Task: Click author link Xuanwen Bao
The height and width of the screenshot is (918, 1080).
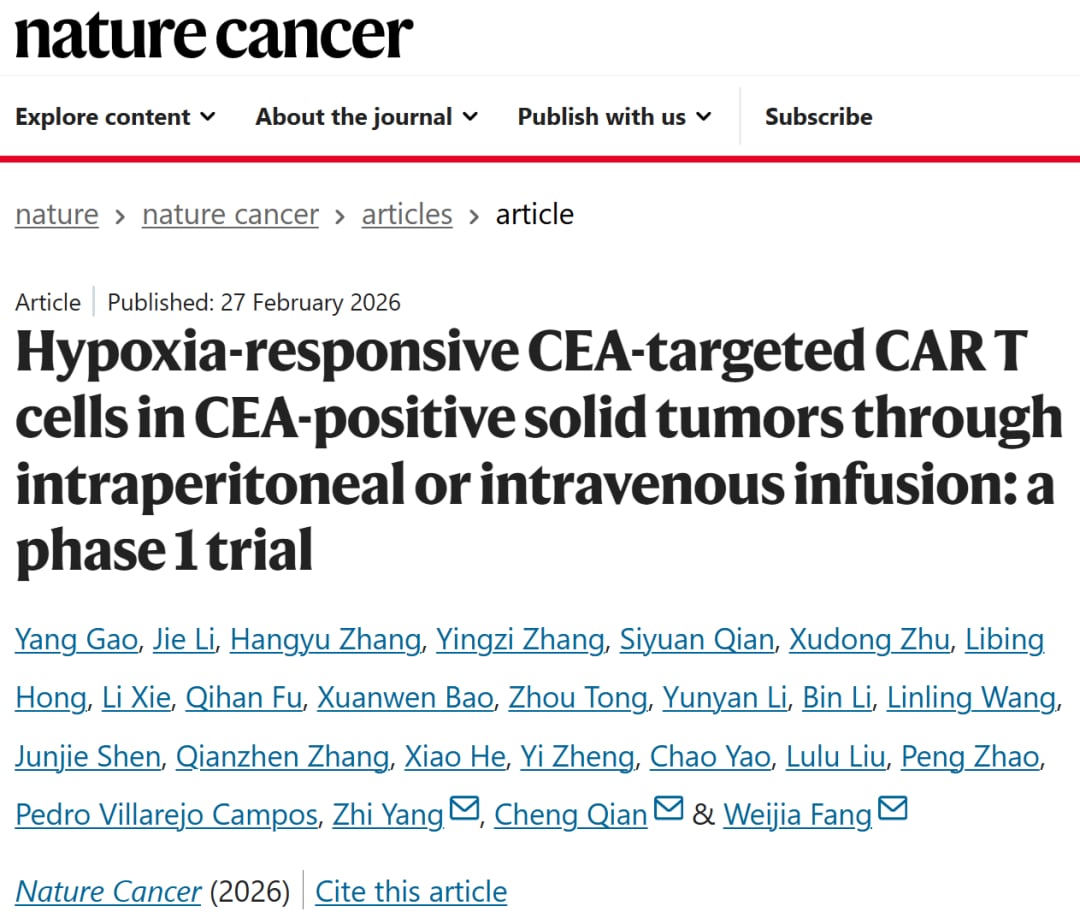Action: point(405,698)
